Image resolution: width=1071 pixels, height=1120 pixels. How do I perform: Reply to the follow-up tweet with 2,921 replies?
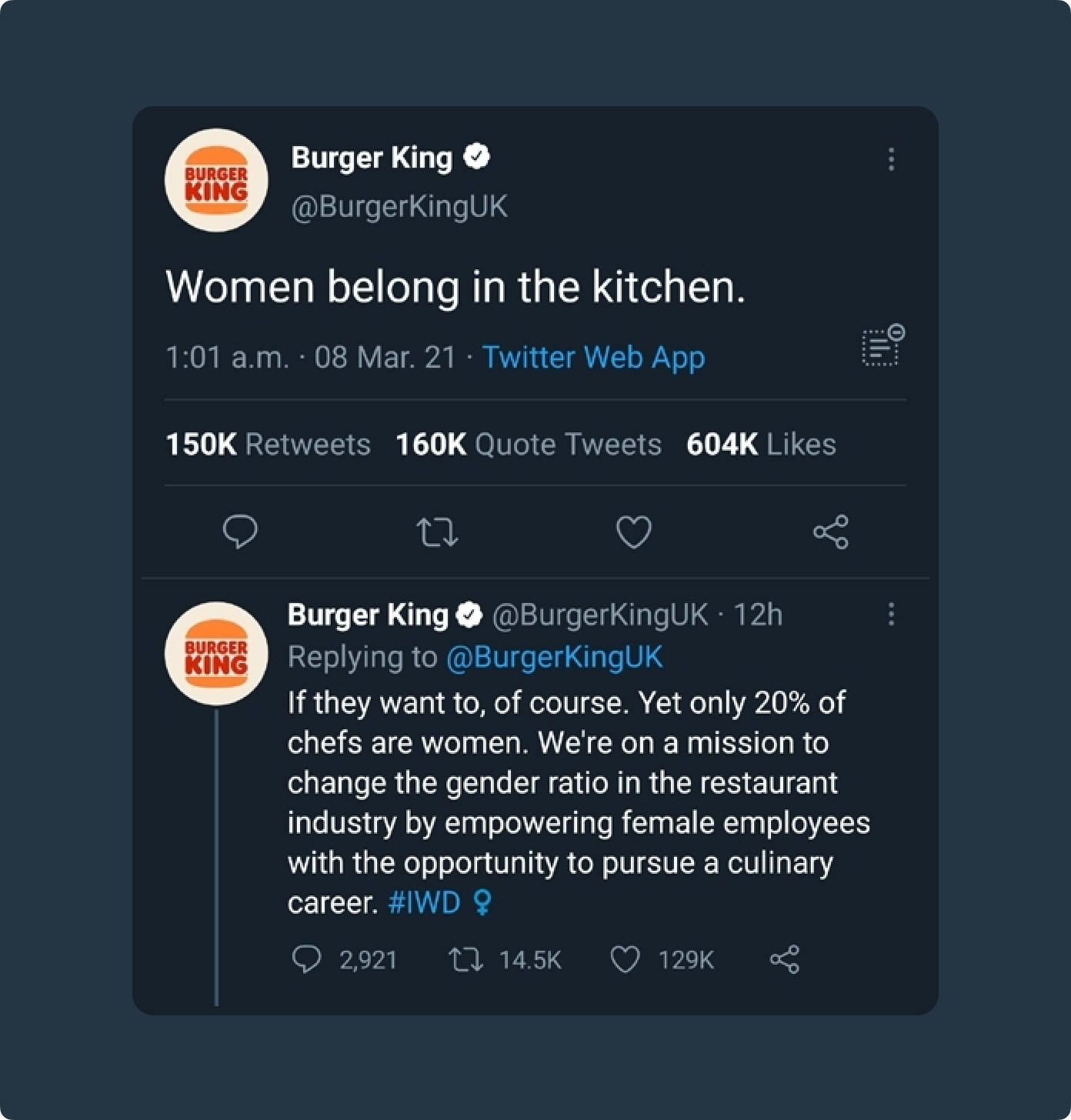tap(307, 959)
